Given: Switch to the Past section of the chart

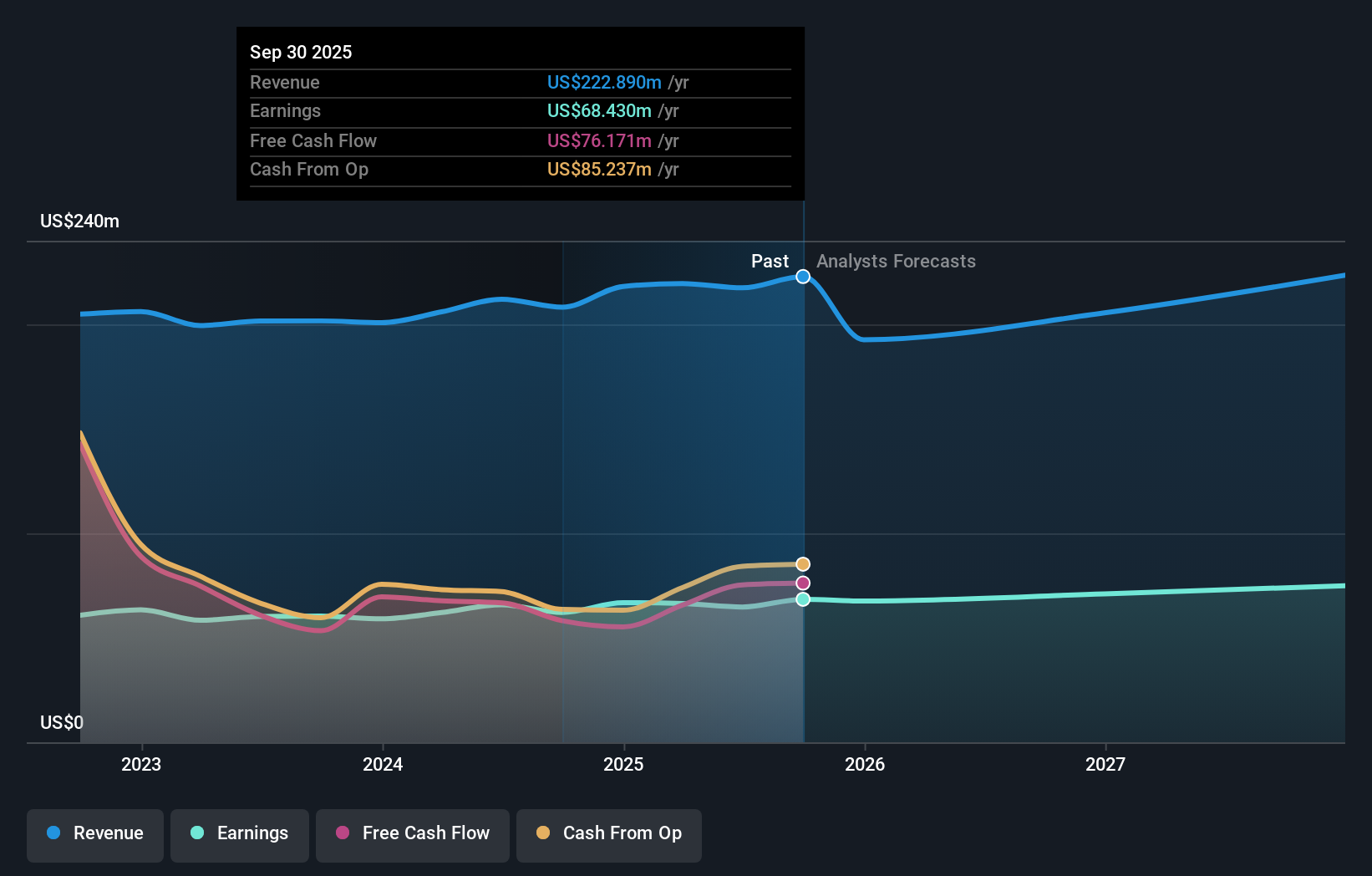Looking at the screenshot, I should pyautogui.click(x=770, y=261).
